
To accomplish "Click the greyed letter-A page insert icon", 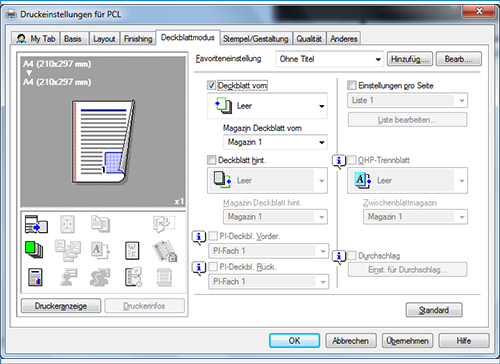I will pos(100,250).
